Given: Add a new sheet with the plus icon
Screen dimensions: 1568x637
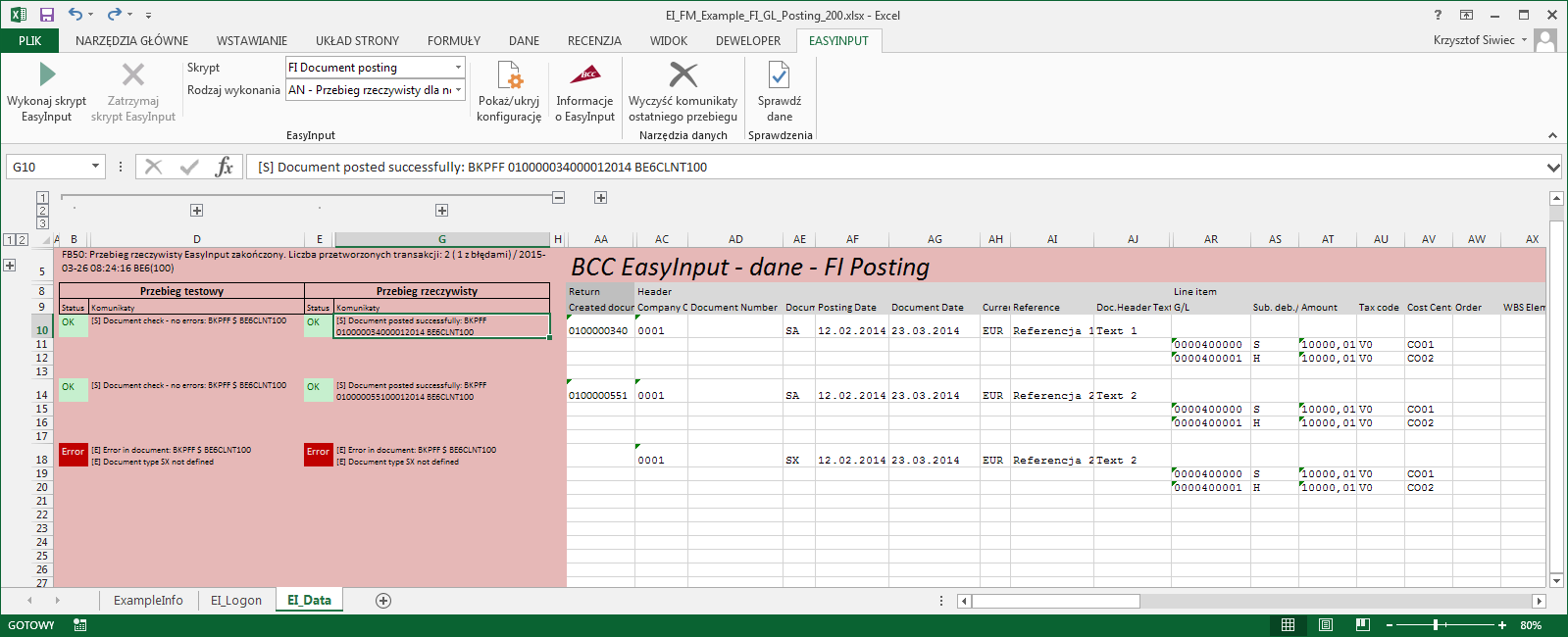Looking at the screenshot, I should tap(383, 600).
